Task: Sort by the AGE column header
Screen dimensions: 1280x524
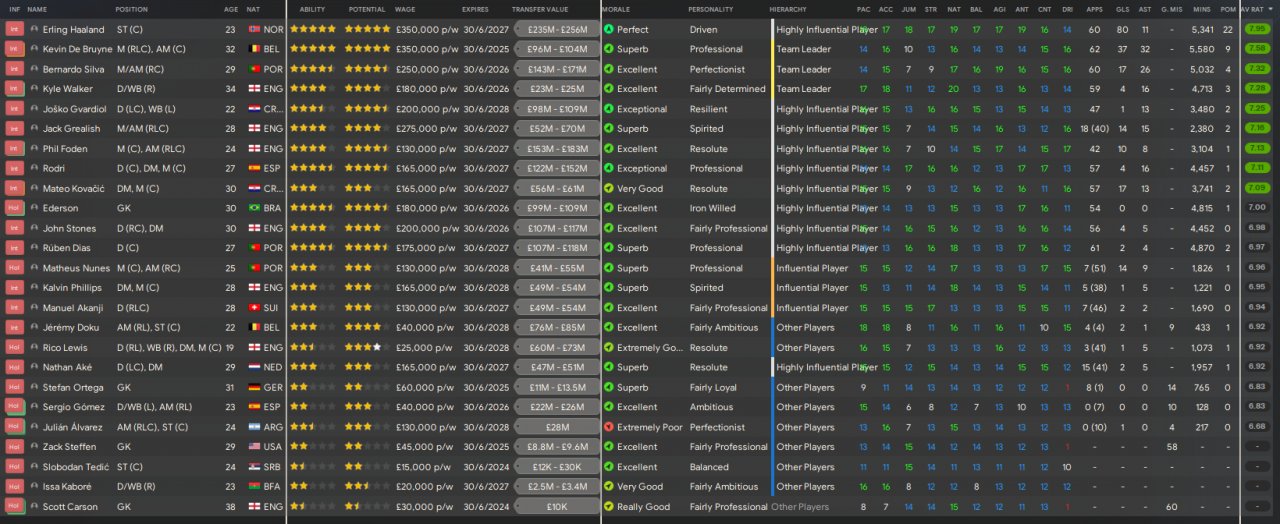Action: tap(231, 9)
